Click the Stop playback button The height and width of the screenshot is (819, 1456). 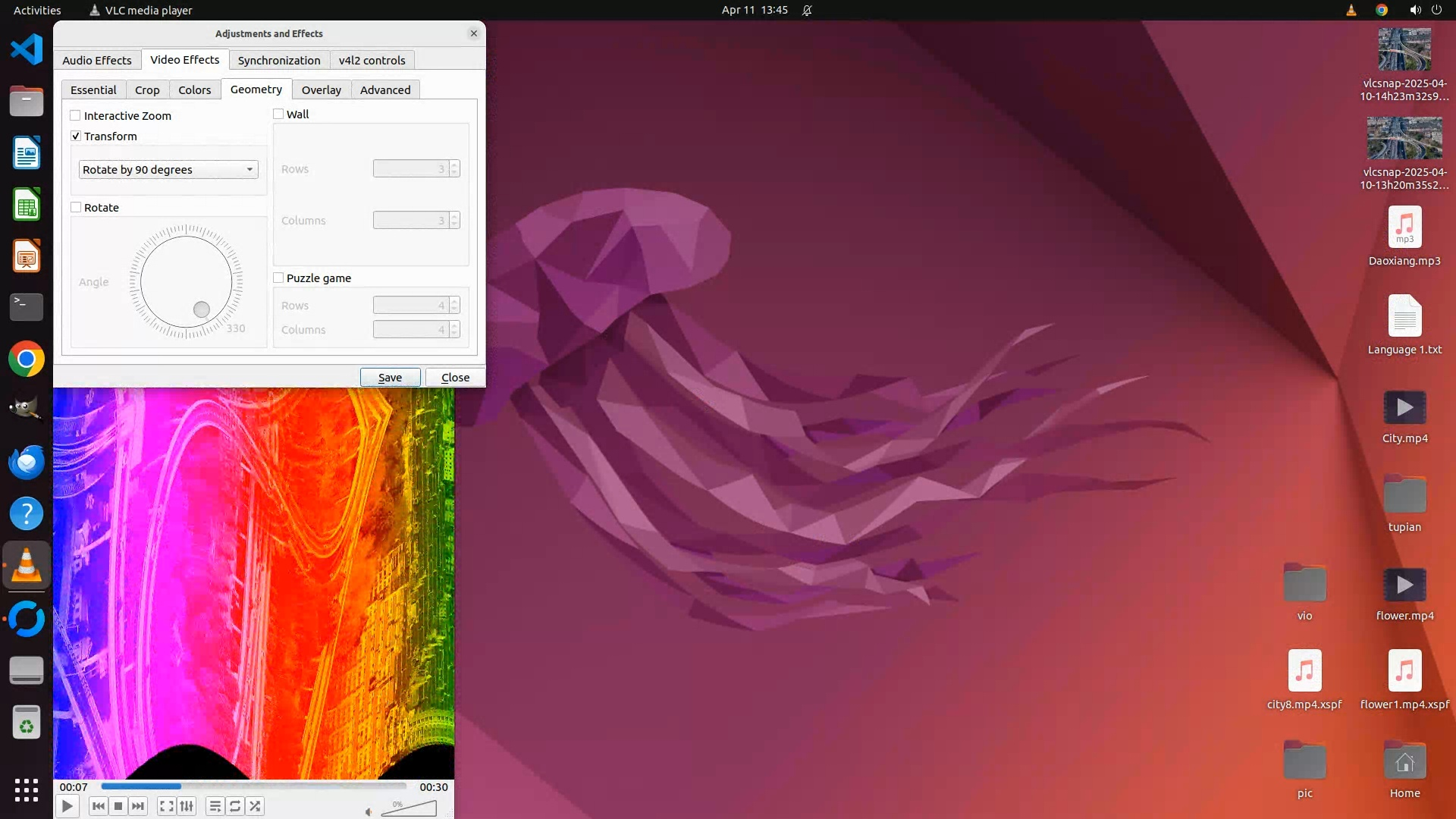[118, 806]
